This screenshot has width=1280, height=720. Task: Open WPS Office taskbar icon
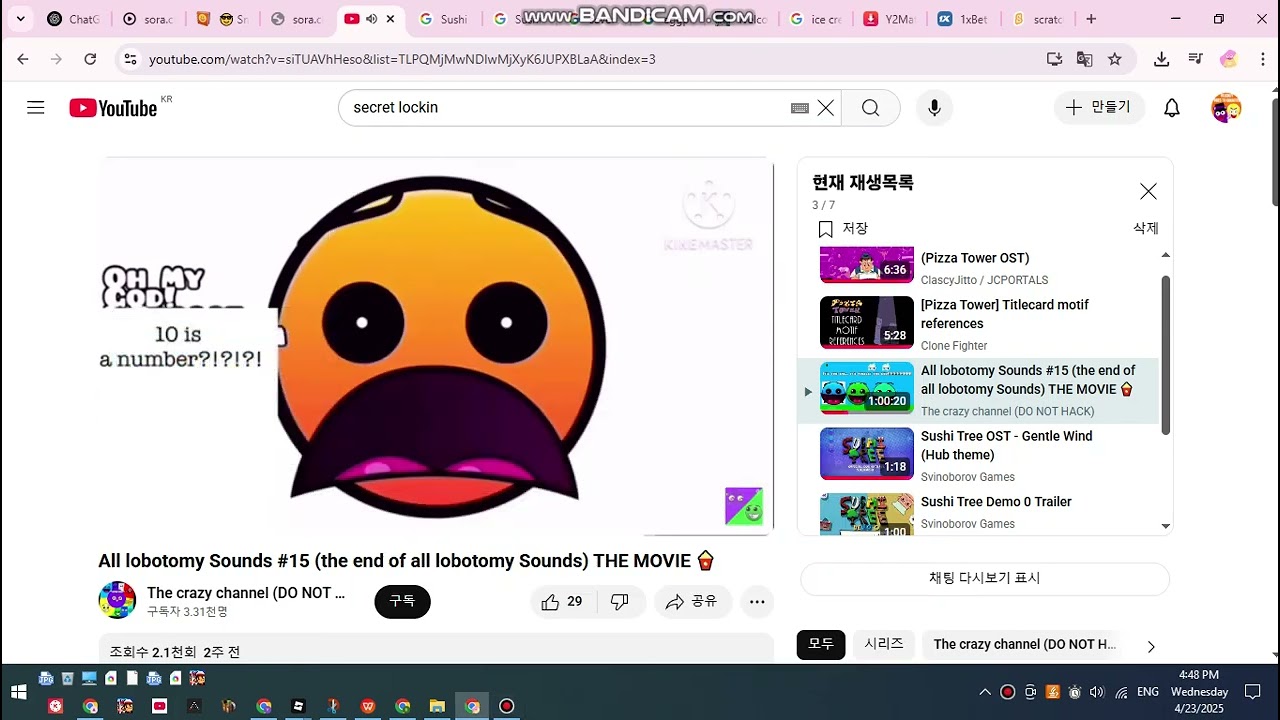pos(367,706)
